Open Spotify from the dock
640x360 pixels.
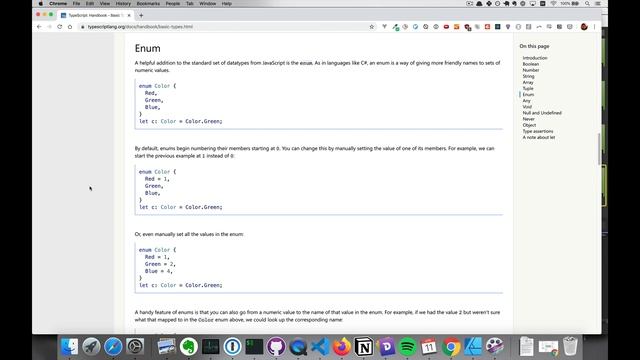pos(407,347)
